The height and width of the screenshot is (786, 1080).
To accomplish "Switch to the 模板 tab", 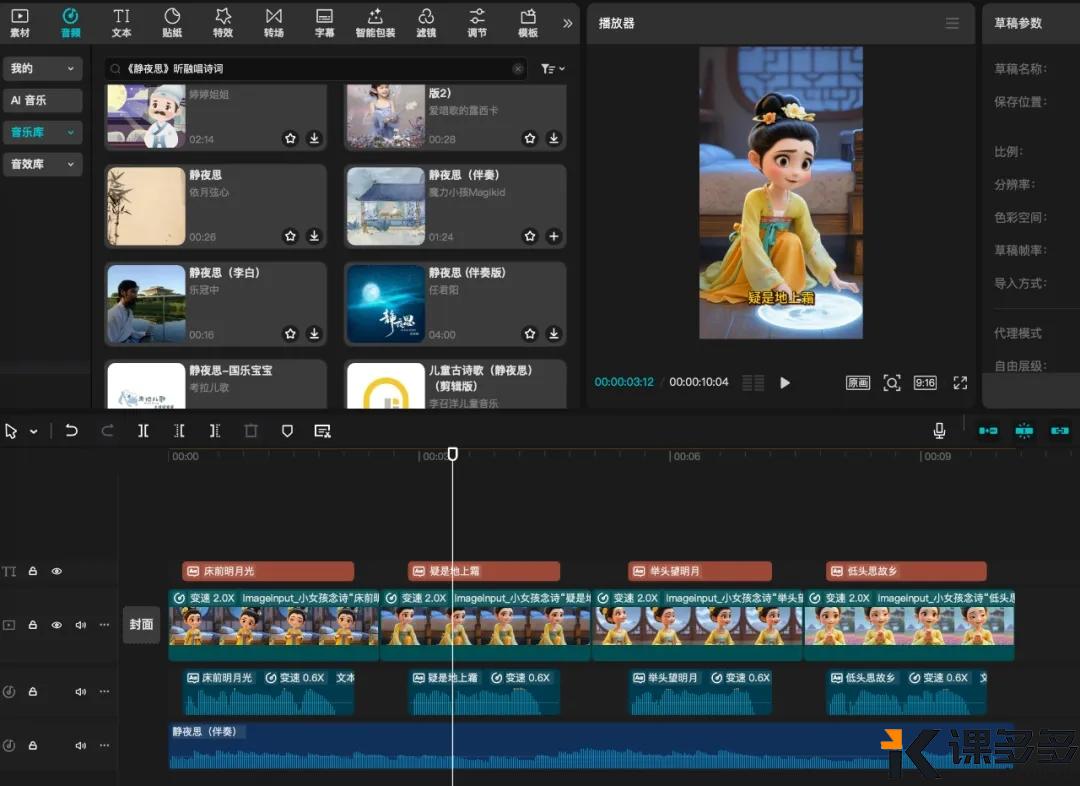I will pyautogui.click(x=528, y=22).
